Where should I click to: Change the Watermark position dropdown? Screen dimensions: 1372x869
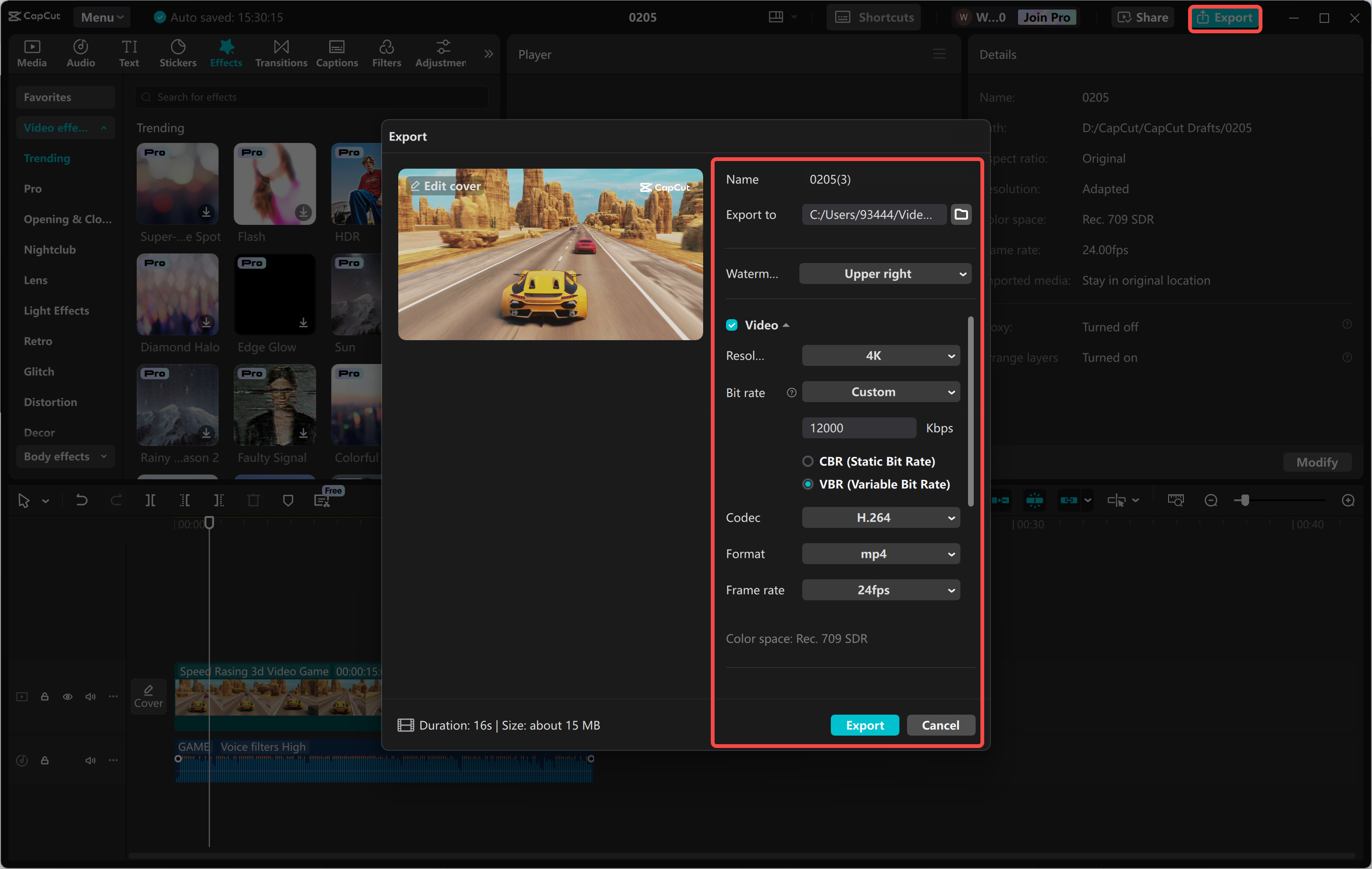click(x=885, y=273)
